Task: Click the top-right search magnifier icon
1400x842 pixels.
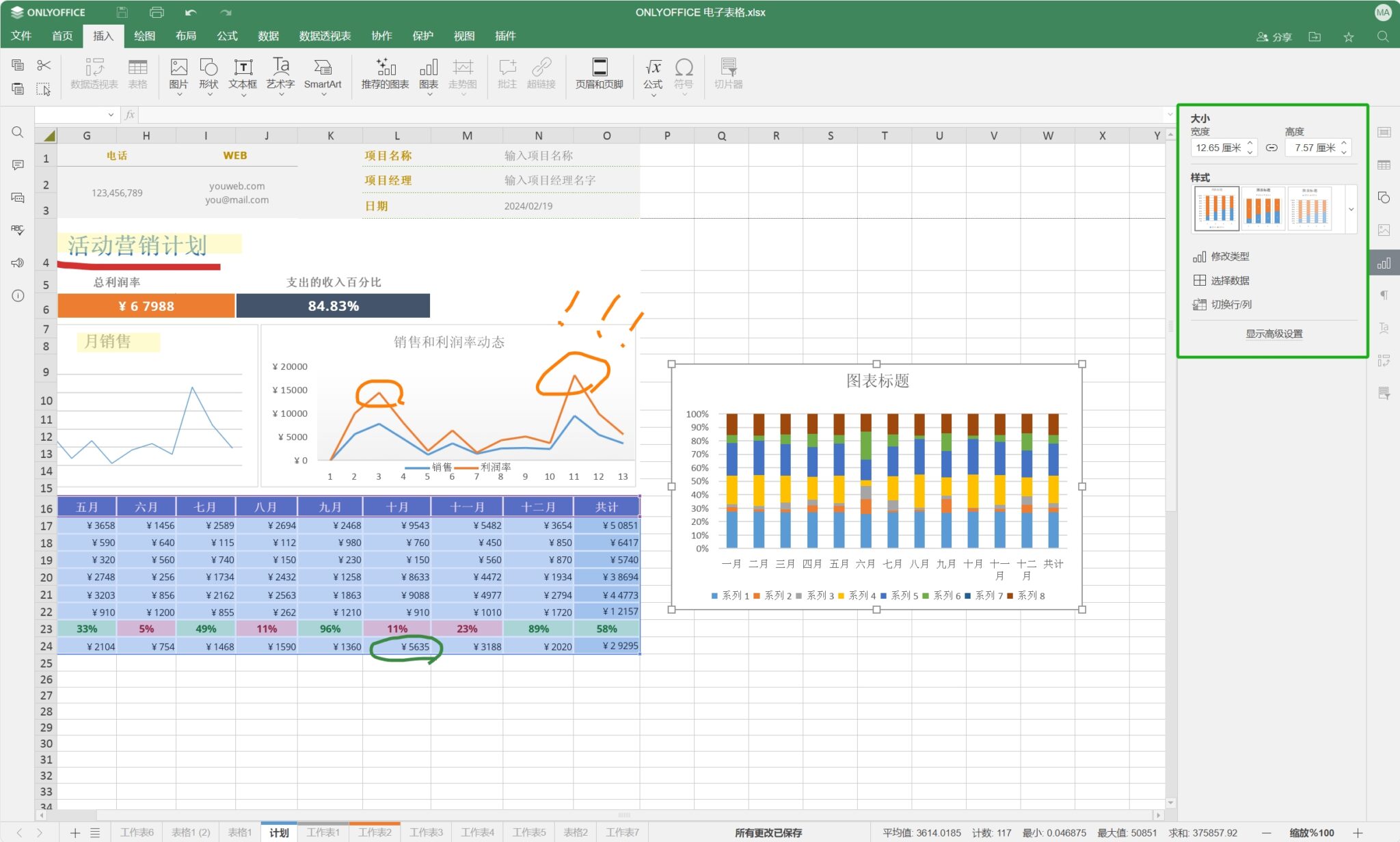Action: point(1383,37)
